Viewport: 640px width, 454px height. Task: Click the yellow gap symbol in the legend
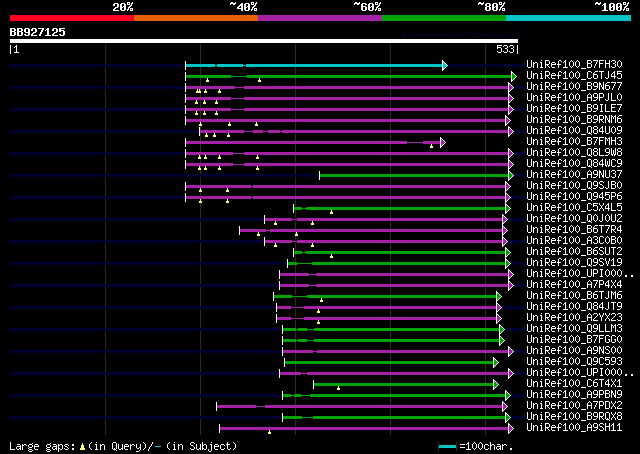(82, 447)
